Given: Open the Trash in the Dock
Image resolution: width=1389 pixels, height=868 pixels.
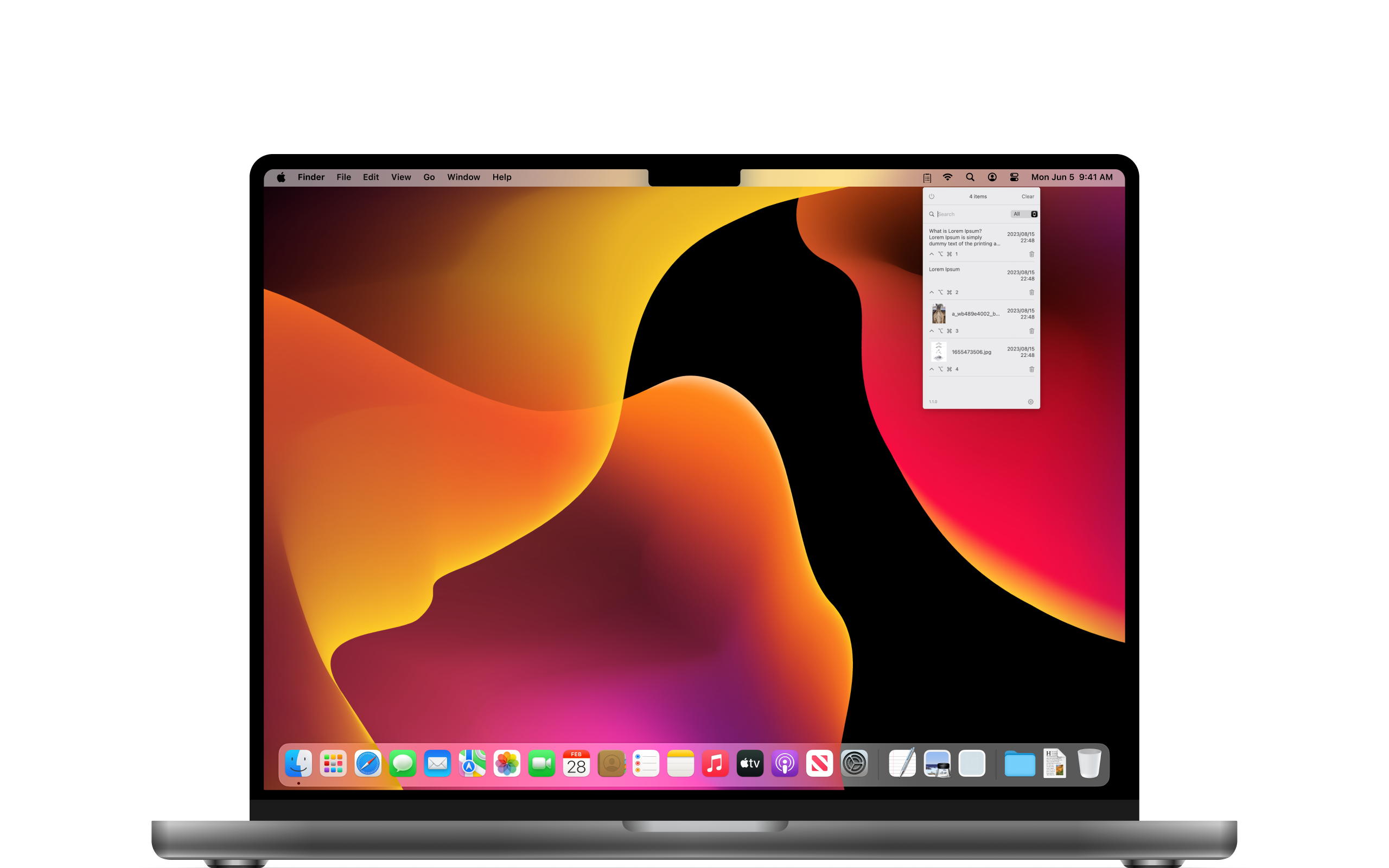Looking at the screenshot, I should tap(1089, 763).
